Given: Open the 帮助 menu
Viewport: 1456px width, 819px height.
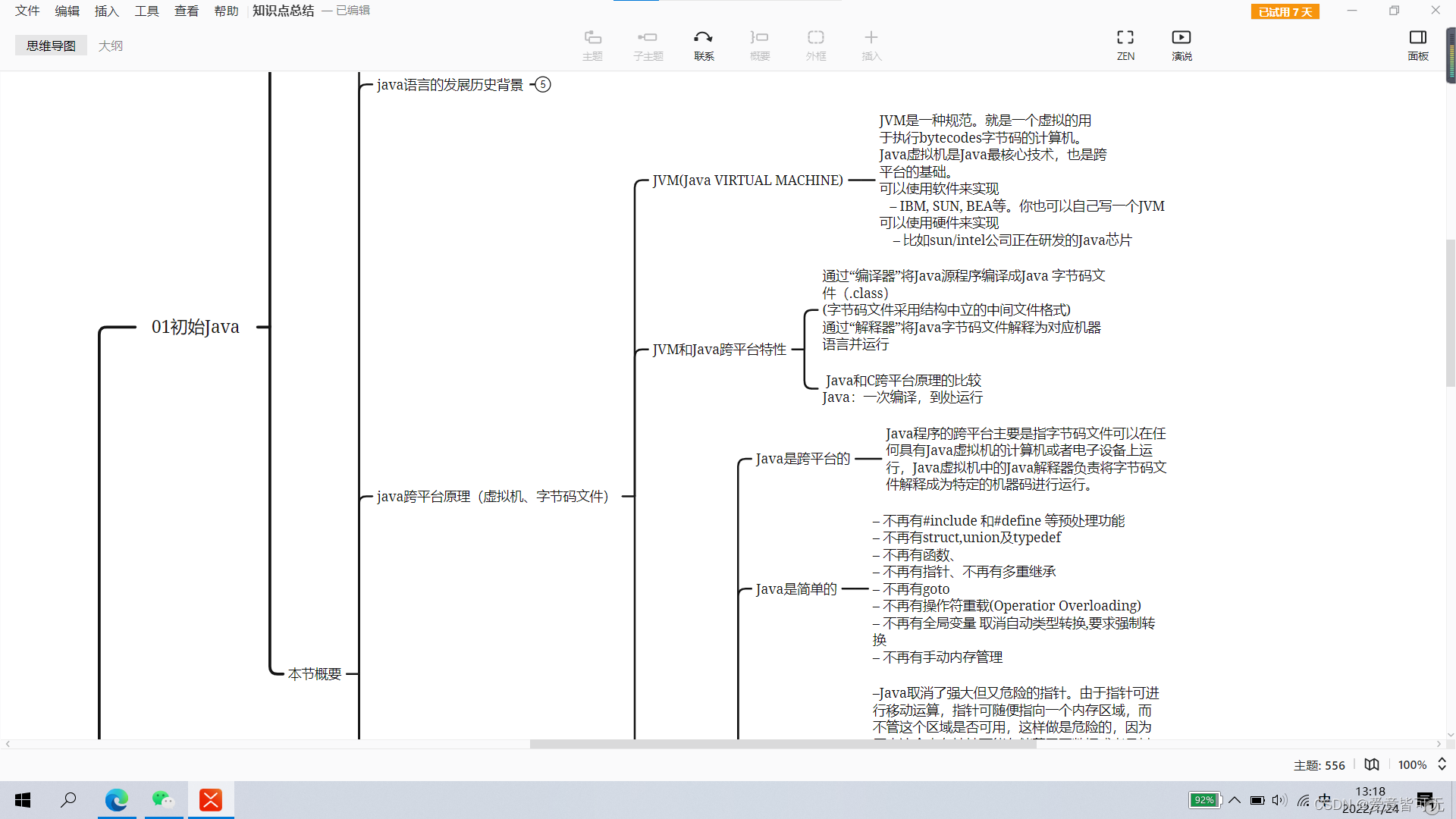Looking at the screenshot, I should click(x=226, y=11).
